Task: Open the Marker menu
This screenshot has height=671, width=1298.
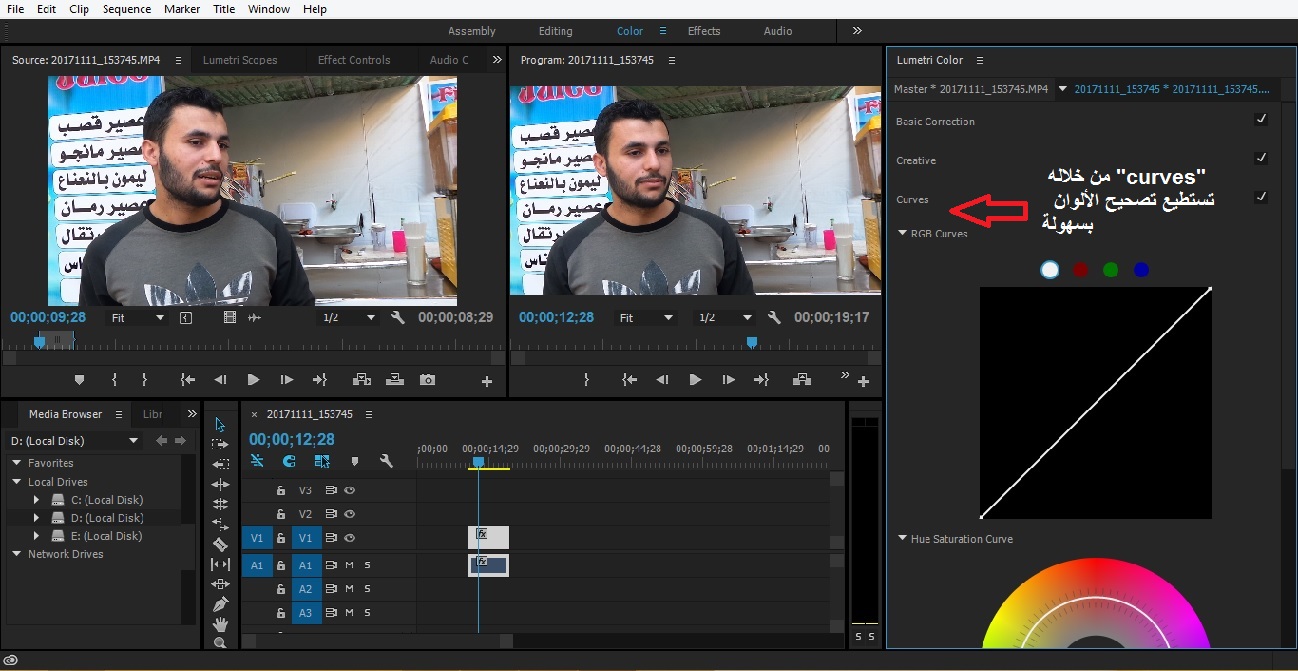Action: pyautogui.click(x=182, y=9)
